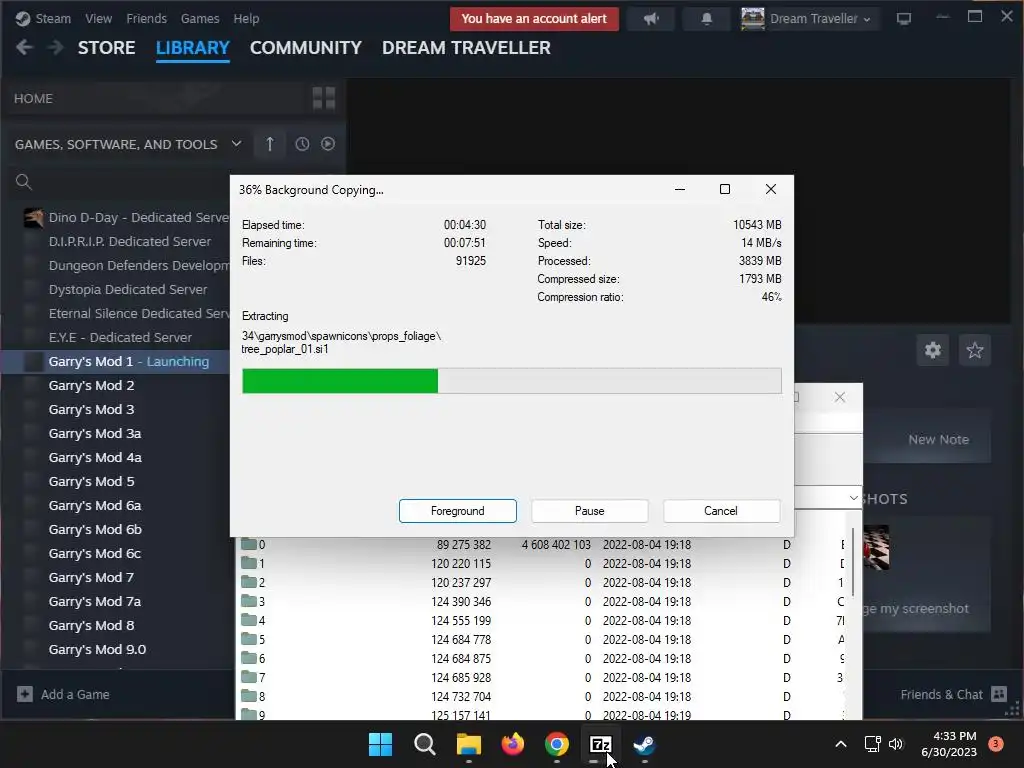Click the Steam forward navigation arrow
The image size is (1024, 768).
pos(56,47)
